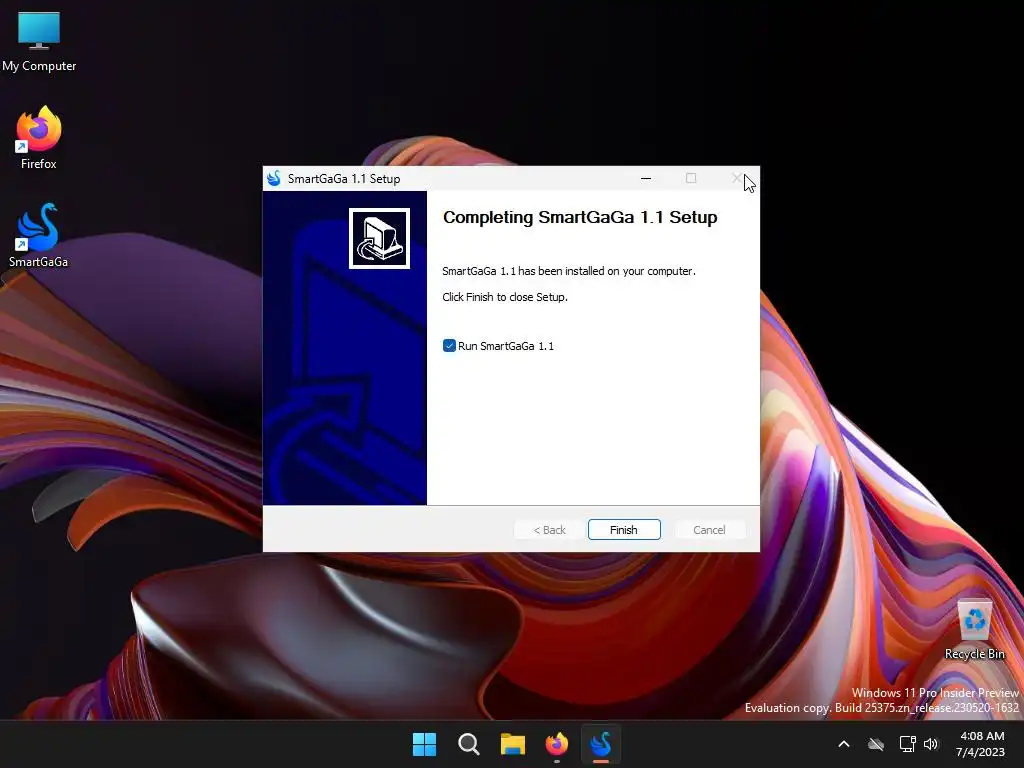Click the installer computer graphic in Setup
1024x768 pixels.
coord(379,238)
